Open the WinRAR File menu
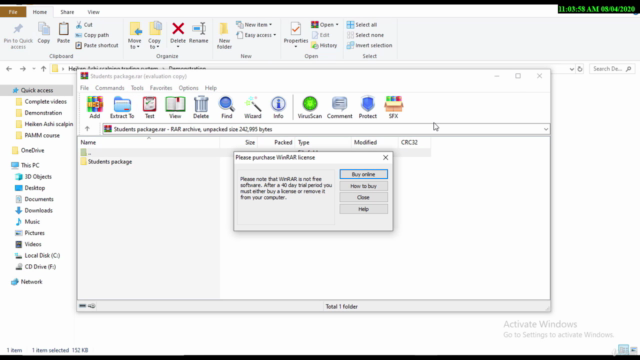The image size is (640, 360). coord(84,88)
